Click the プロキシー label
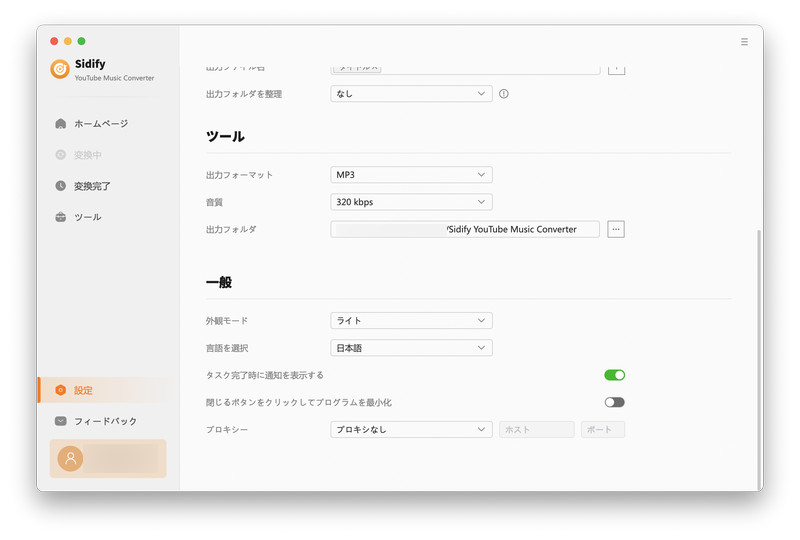The width and height of the screenshot is (800, 540). 227,430
